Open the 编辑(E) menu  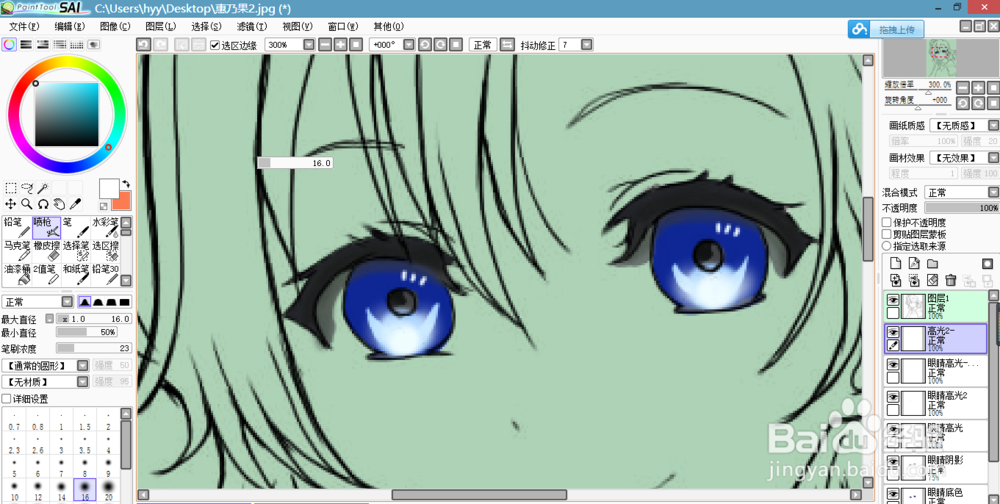click(70, 26)
